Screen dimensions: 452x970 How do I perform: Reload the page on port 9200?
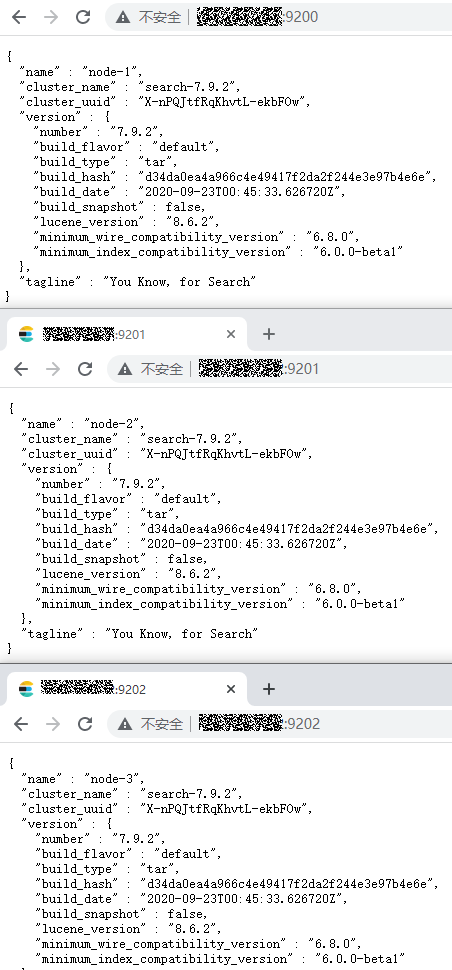point(83,17)
